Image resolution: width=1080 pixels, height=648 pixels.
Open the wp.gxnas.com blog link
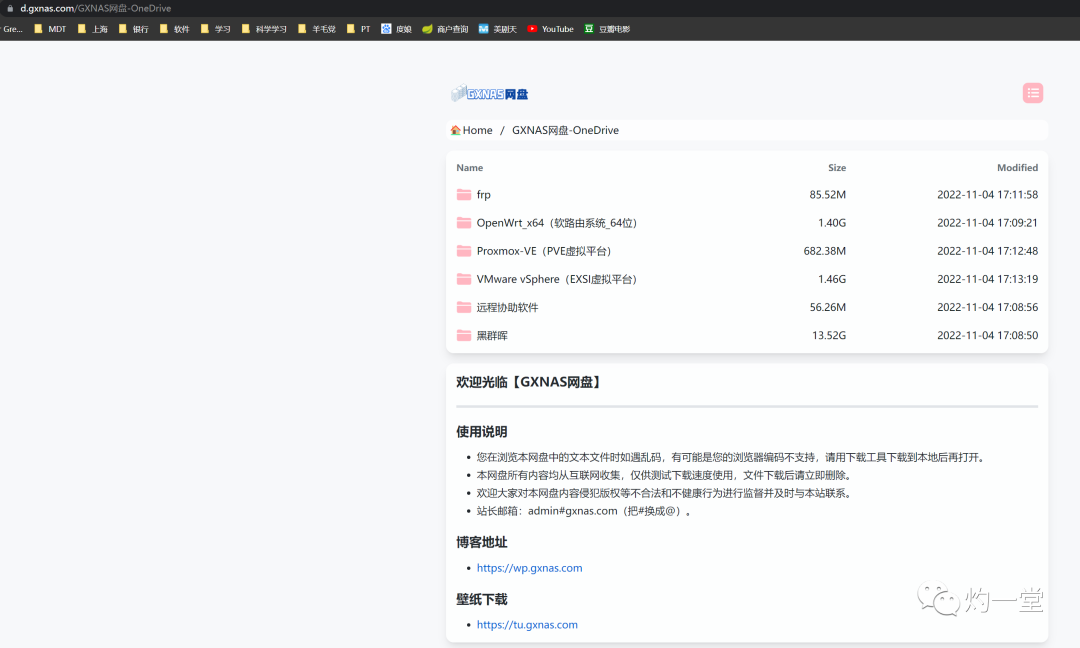tap(529, 568)
